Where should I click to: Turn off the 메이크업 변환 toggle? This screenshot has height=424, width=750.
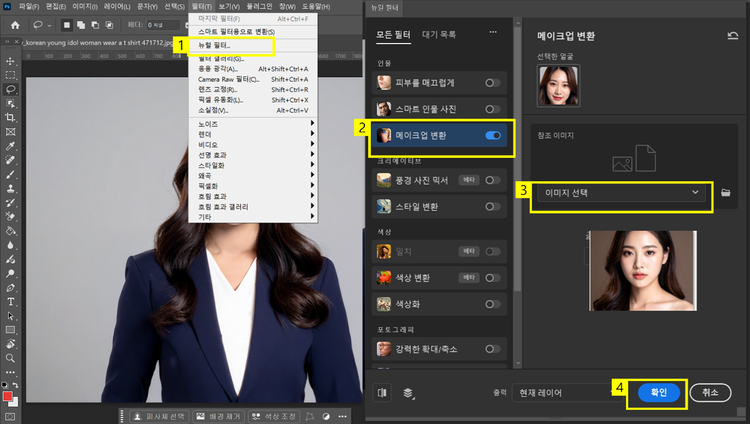[x=493, y=135]
